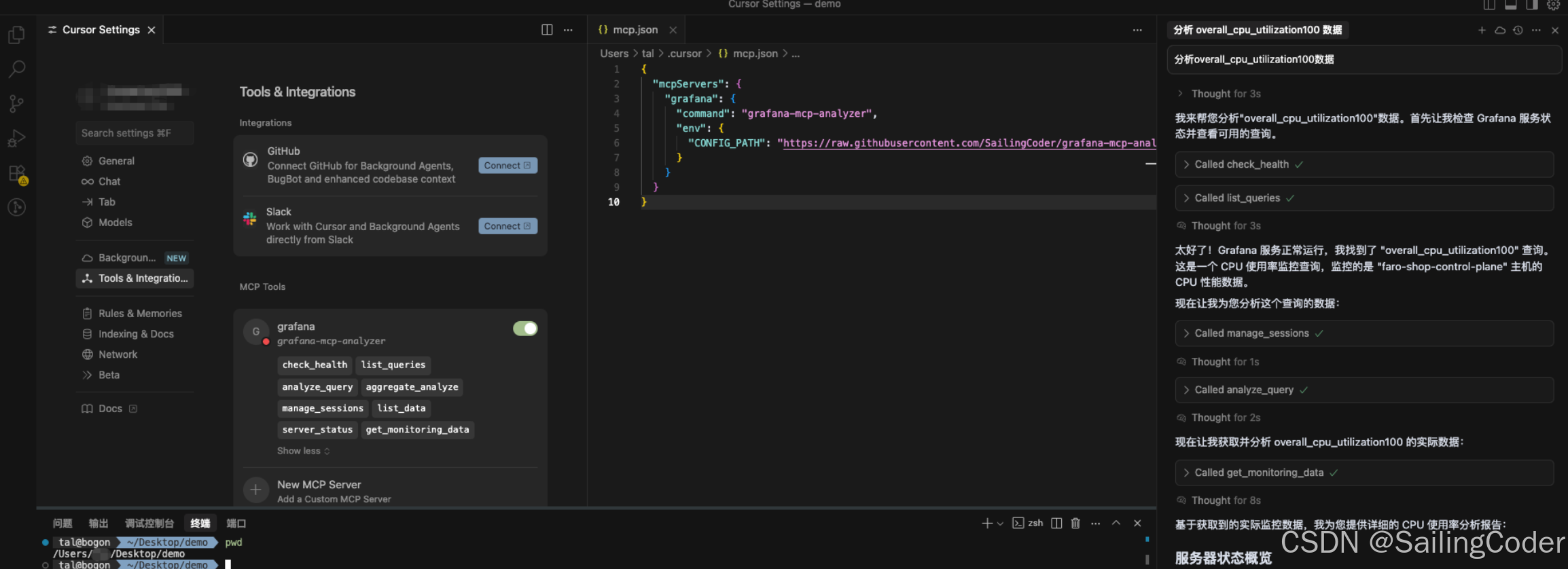Open Rules & Memories section

pos(135,314)
